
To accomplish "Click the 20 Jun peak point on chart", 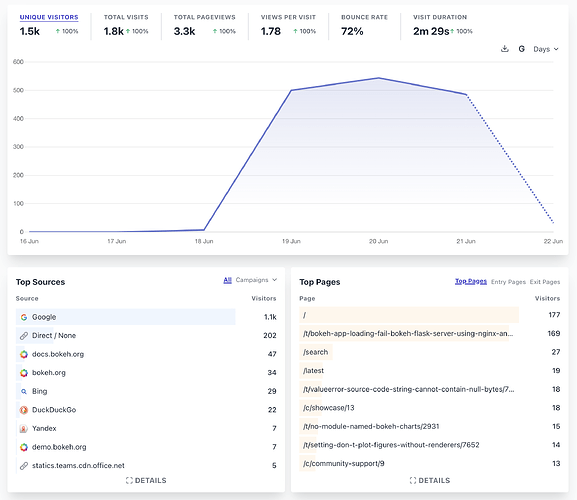I will (x=379, y=78).
